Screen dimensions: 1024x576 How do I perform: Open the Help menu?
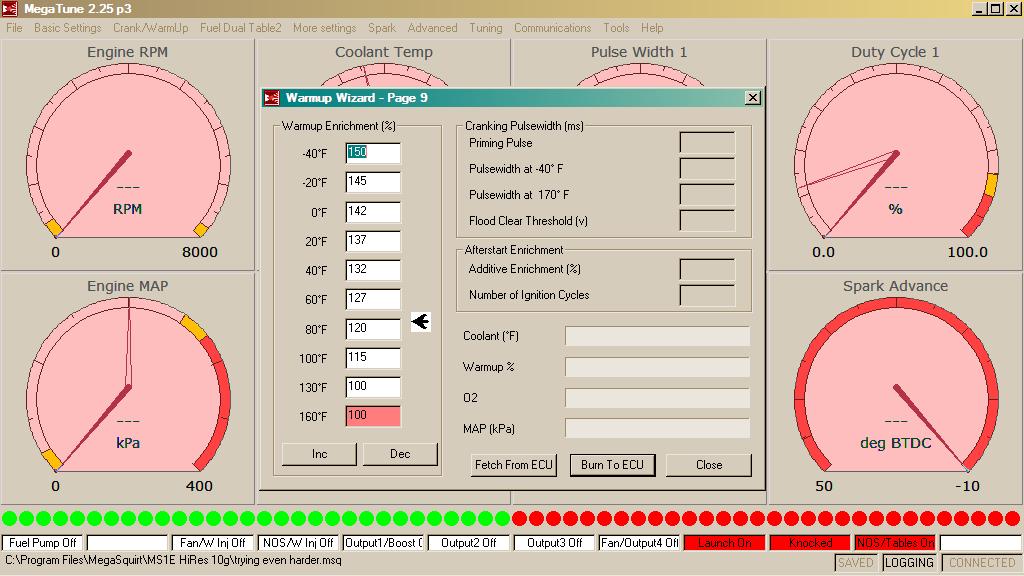coord(652,28)
